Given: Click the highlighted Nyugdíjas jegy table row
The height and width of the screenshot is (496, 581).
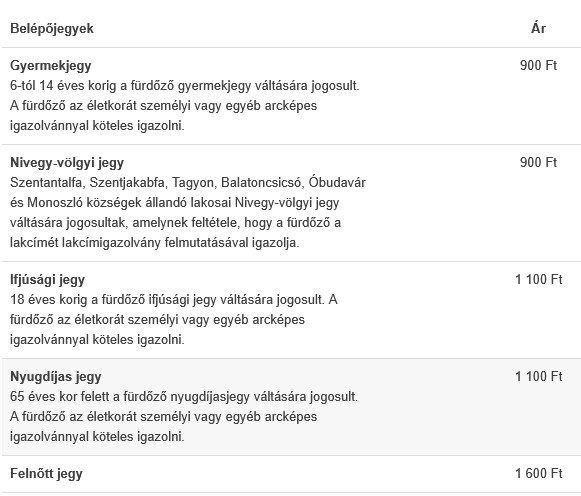Looking at the screenshot, I should click(x=291, y=407).
